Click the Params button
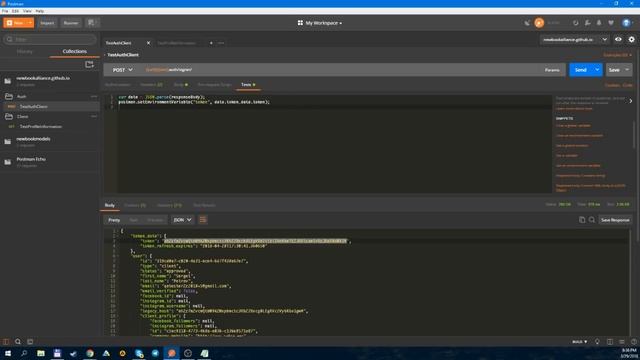This screenshot has height=360, width=640. coord(552,70)
